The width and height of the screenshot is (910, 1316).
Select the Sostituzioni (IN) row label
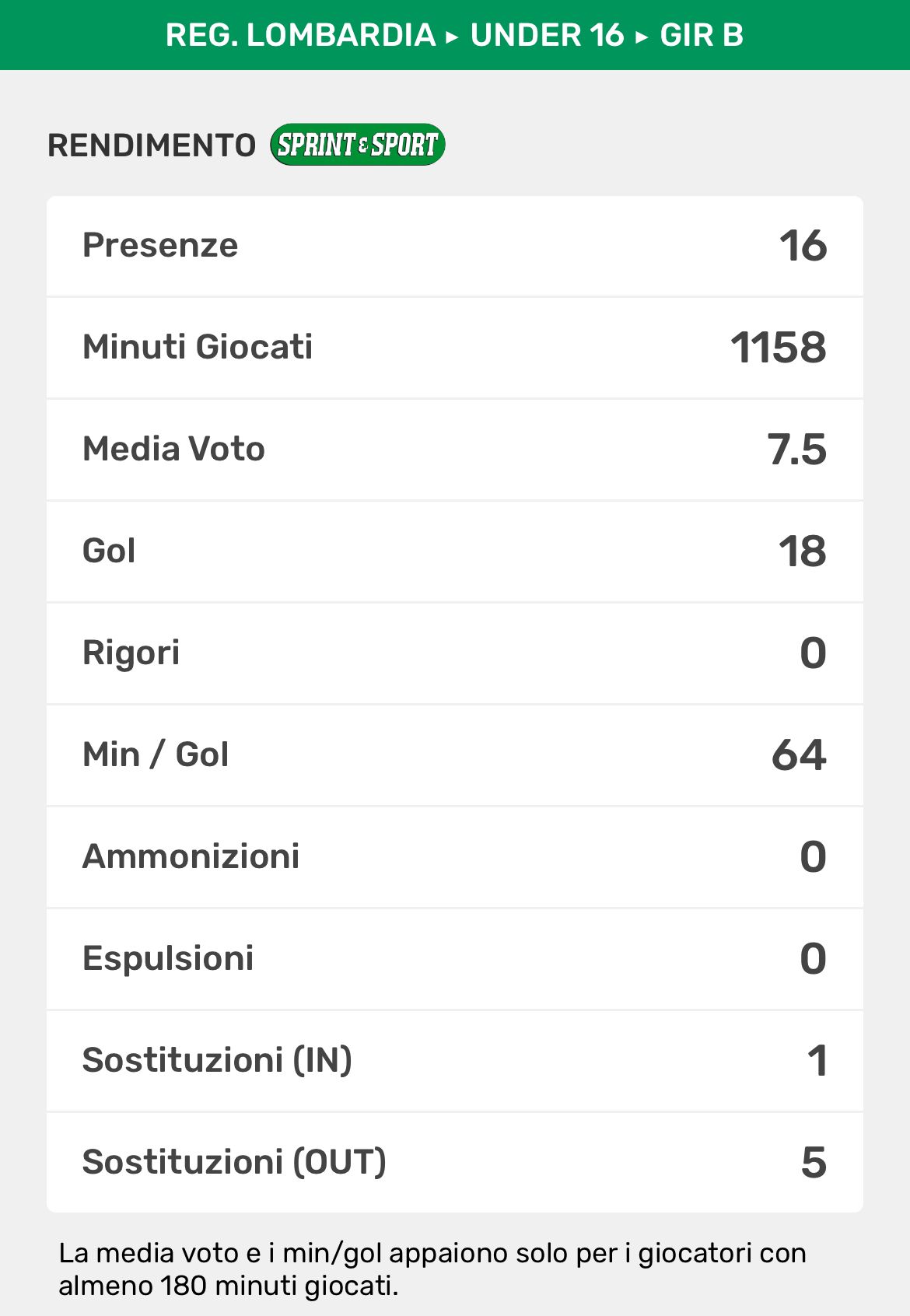(217, 1061)
